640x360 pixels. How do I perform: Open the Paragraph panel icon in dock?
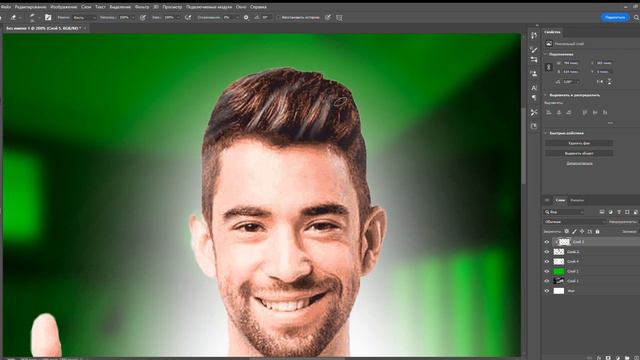click(x=534, y=98)
